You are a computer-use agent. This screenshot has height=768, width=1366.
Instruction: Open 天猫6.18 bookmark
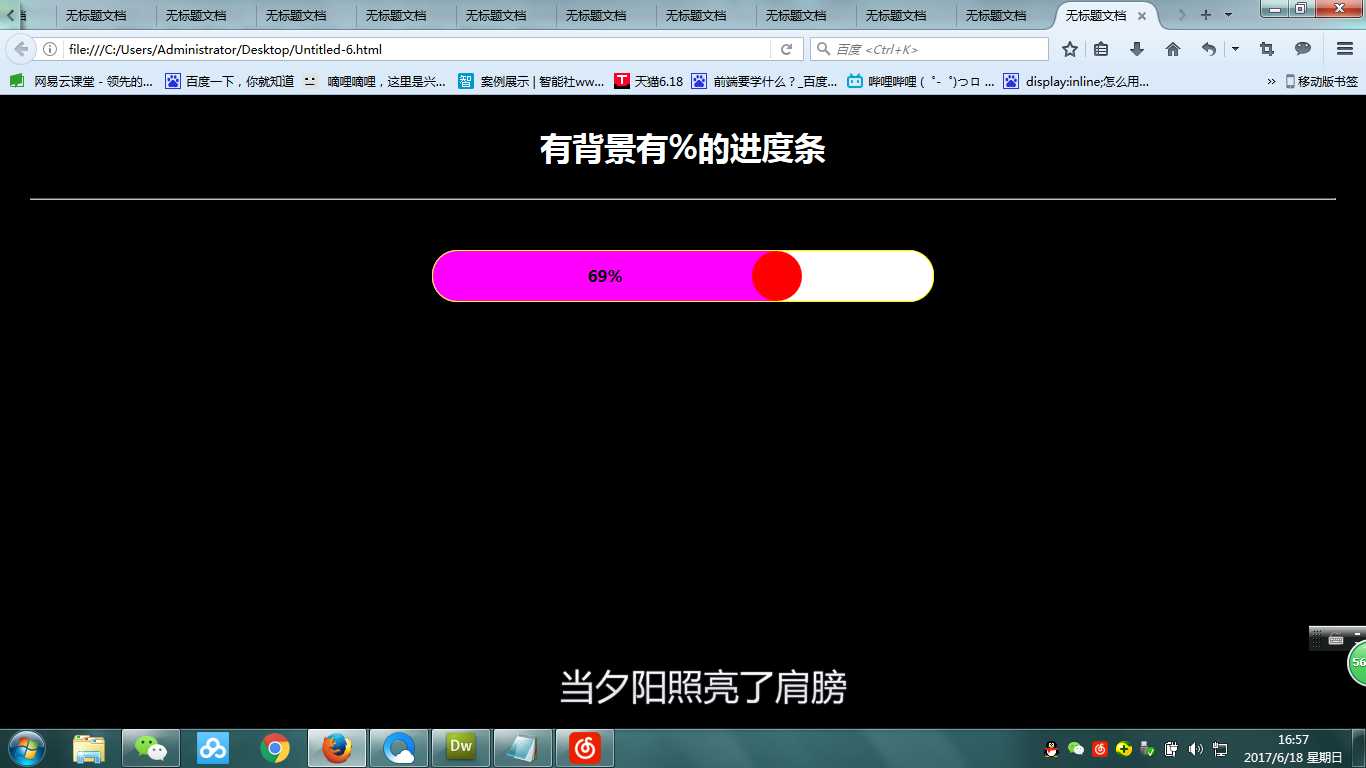pos(648,82)
